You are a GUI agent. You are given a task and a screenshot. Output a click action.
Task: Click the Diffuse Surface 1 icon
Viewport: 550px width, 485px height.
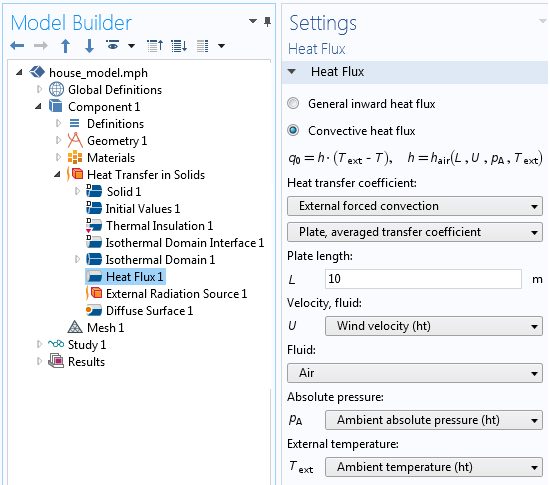click(94, 310)
